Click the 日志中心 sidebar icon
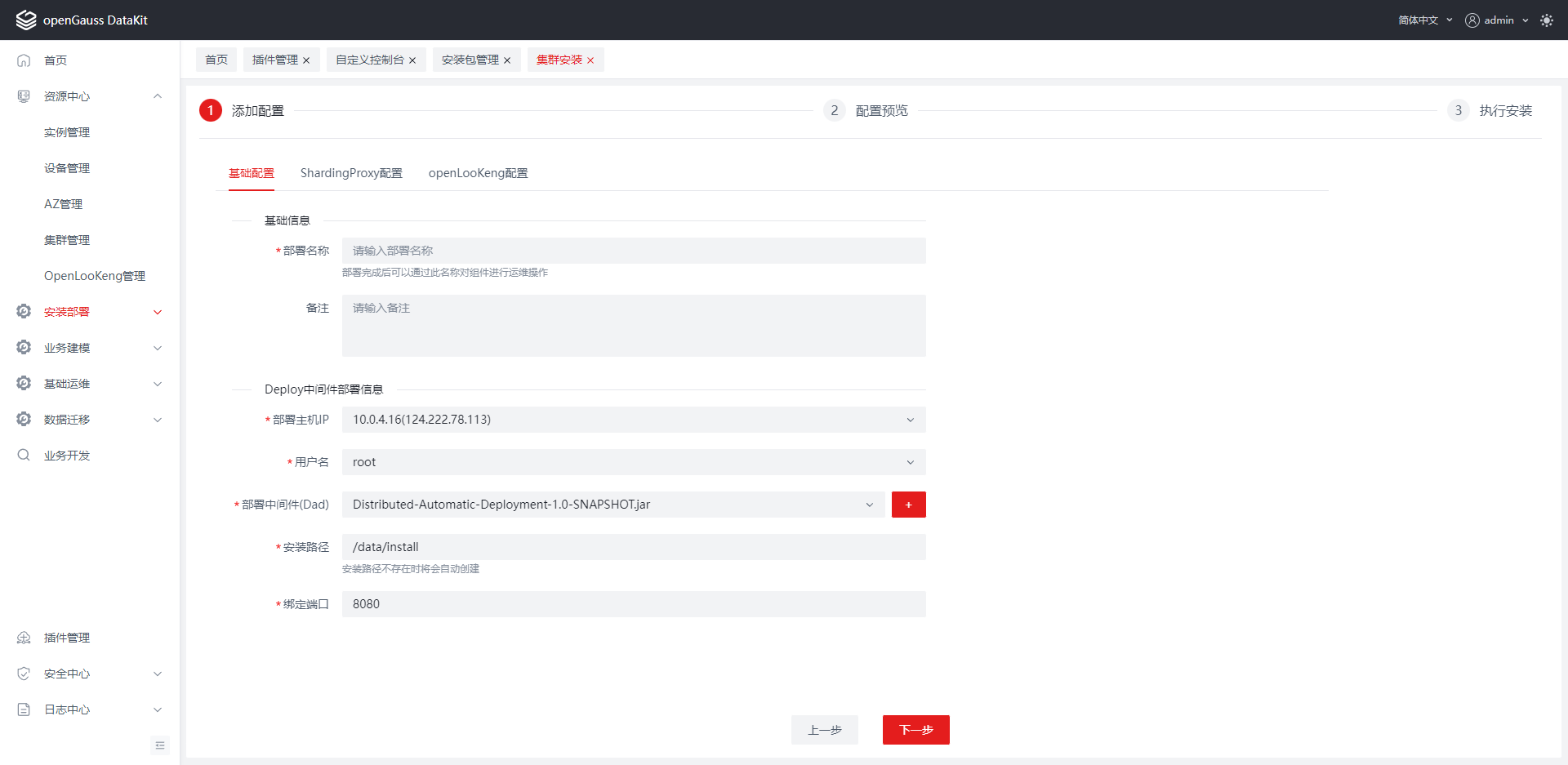Viewport: 1568px width, 765px height. 23,709
